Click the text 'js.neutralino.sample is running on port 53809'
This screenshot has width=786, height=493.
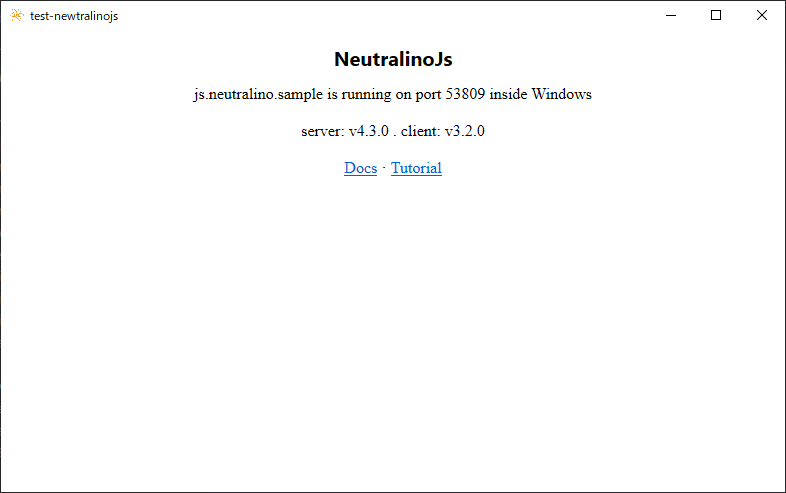pyautogui.click(x=339, y=94)
